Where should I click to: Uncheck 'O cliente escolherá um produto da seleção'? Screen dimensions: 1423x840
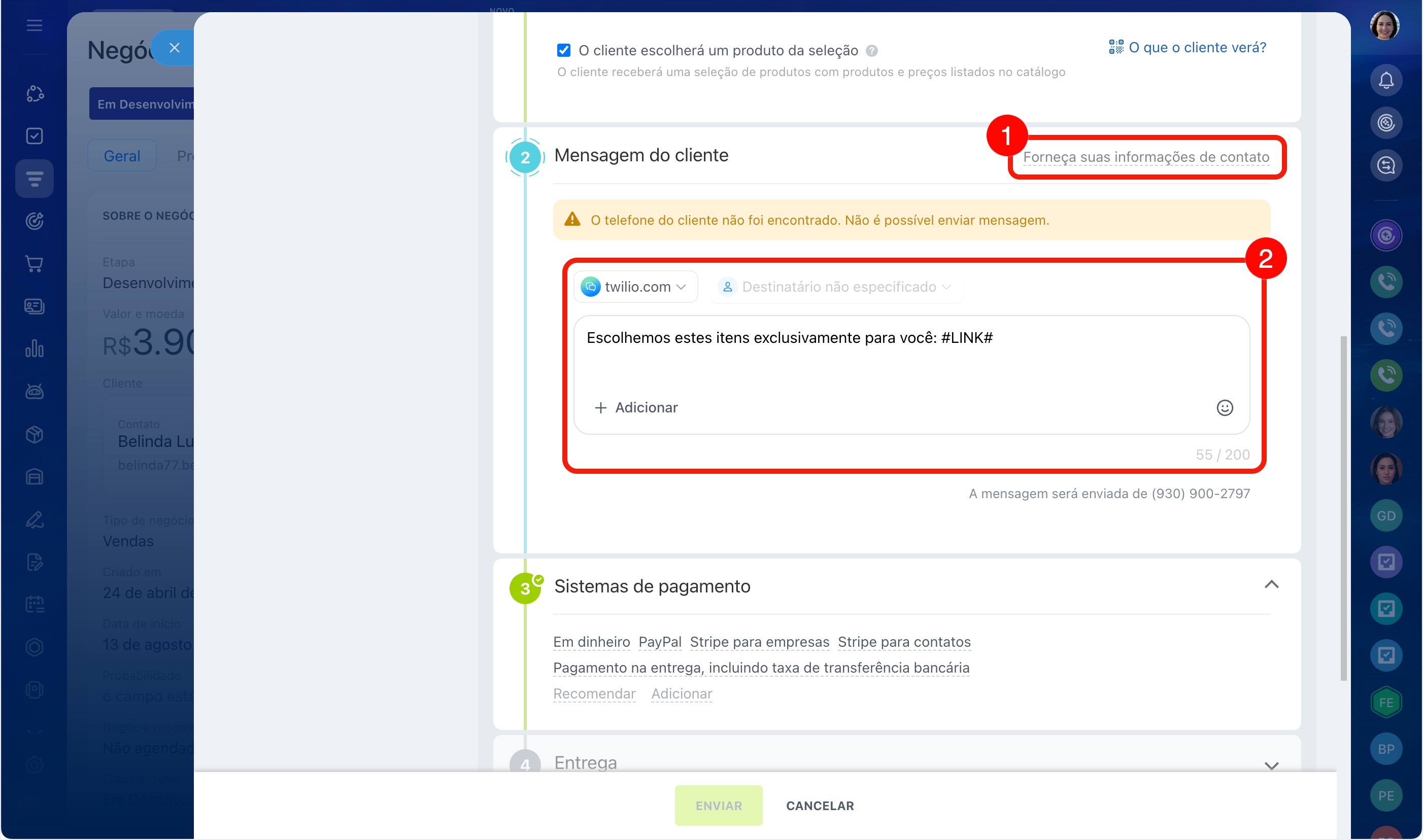pos(563,50)
